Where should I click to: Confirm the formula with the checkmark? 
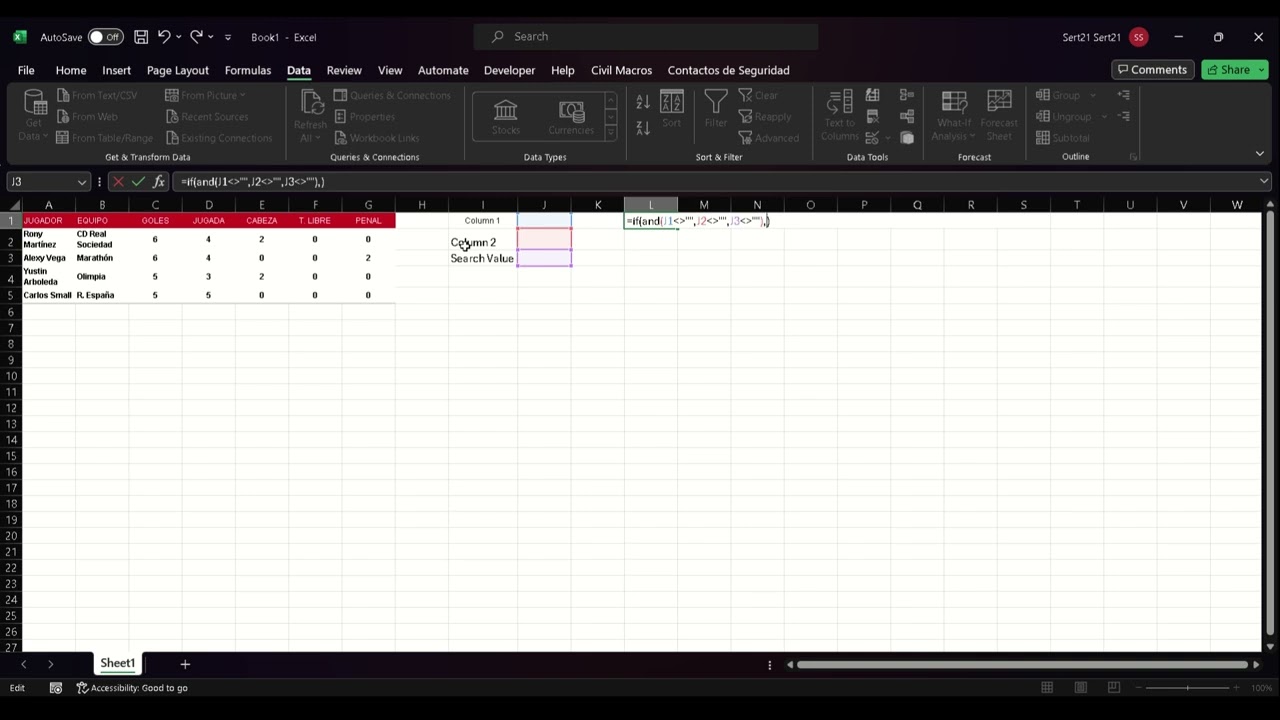pos(138,181)
